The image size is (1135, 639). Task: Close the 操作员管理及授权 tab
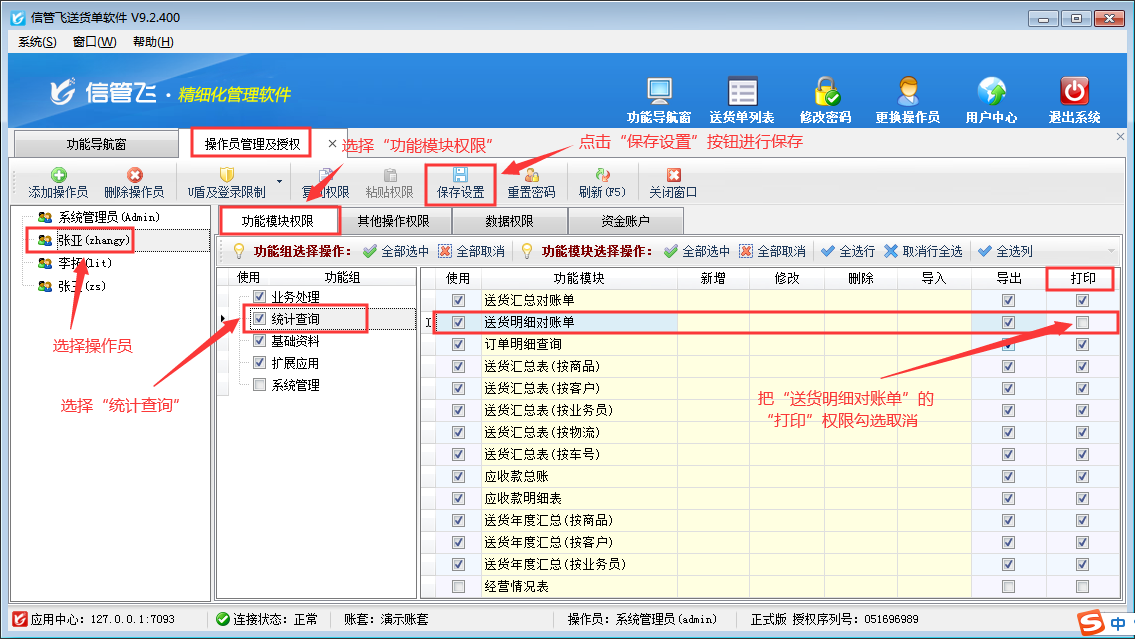333,144
